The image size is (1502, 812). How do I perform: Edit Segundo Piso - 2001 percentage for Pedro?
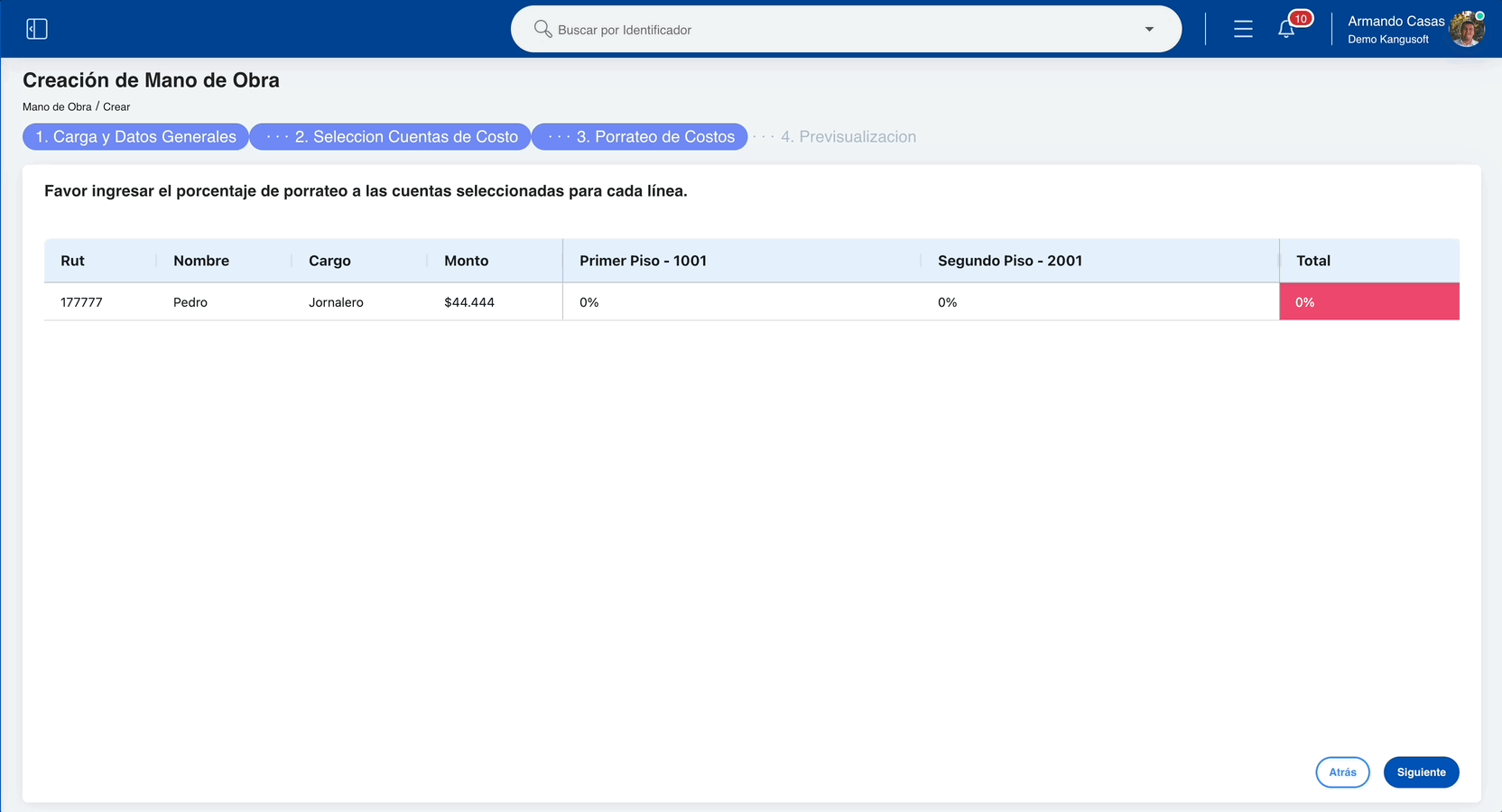tap(1099, 302)
